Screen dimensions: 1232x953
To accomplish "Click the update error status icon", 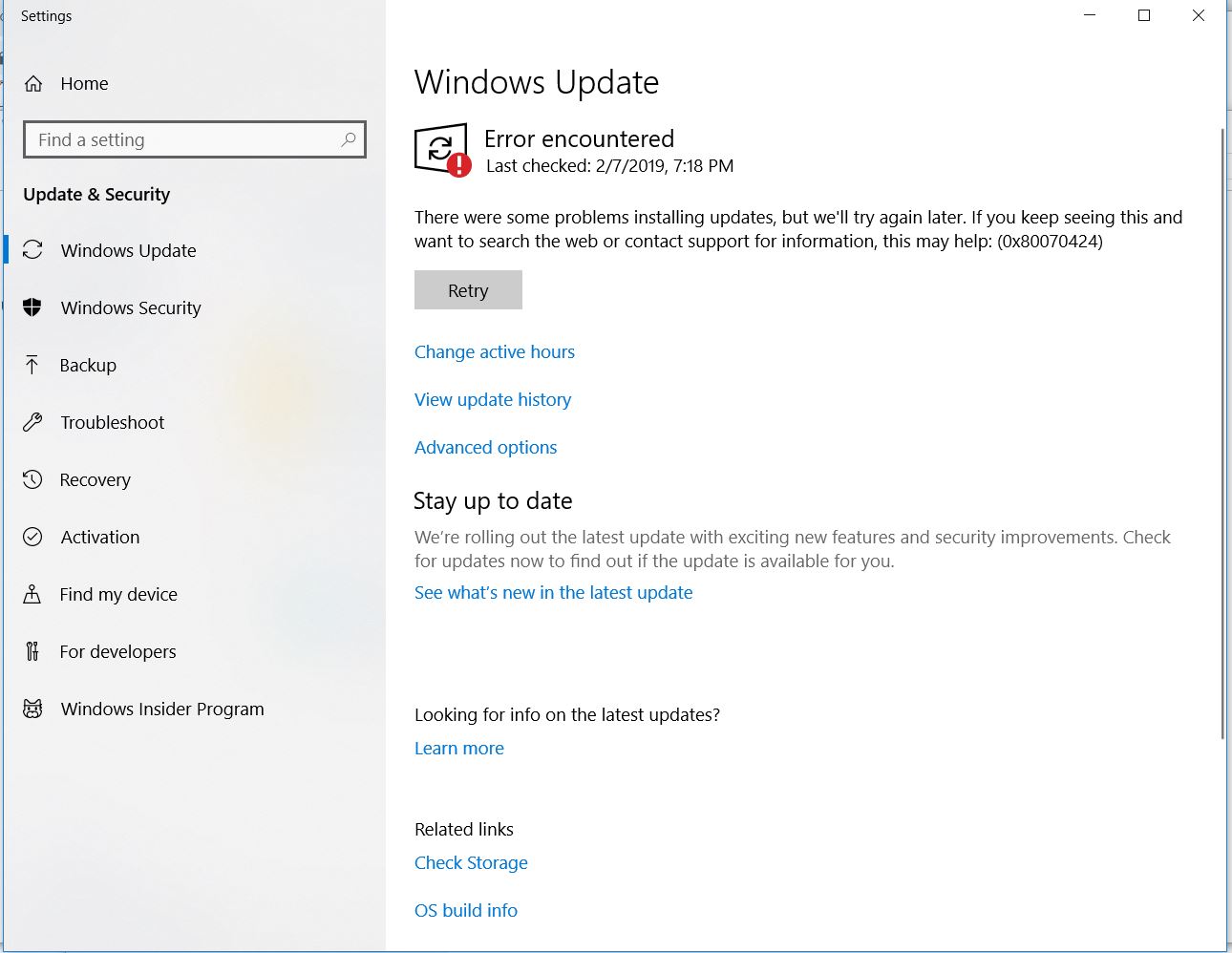I will tap(442, 150).
